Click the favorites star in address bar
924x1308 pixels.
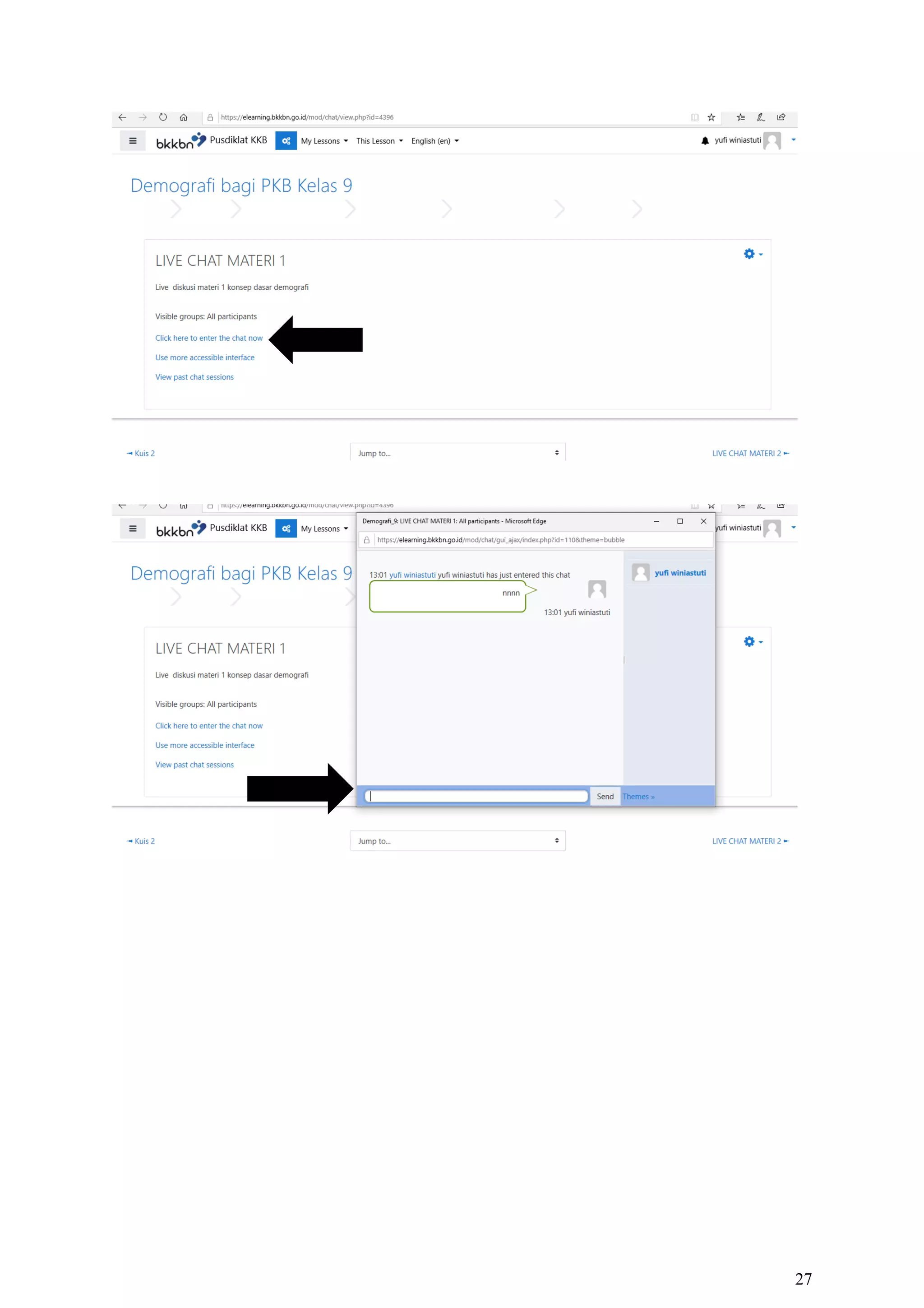point(711,117)
